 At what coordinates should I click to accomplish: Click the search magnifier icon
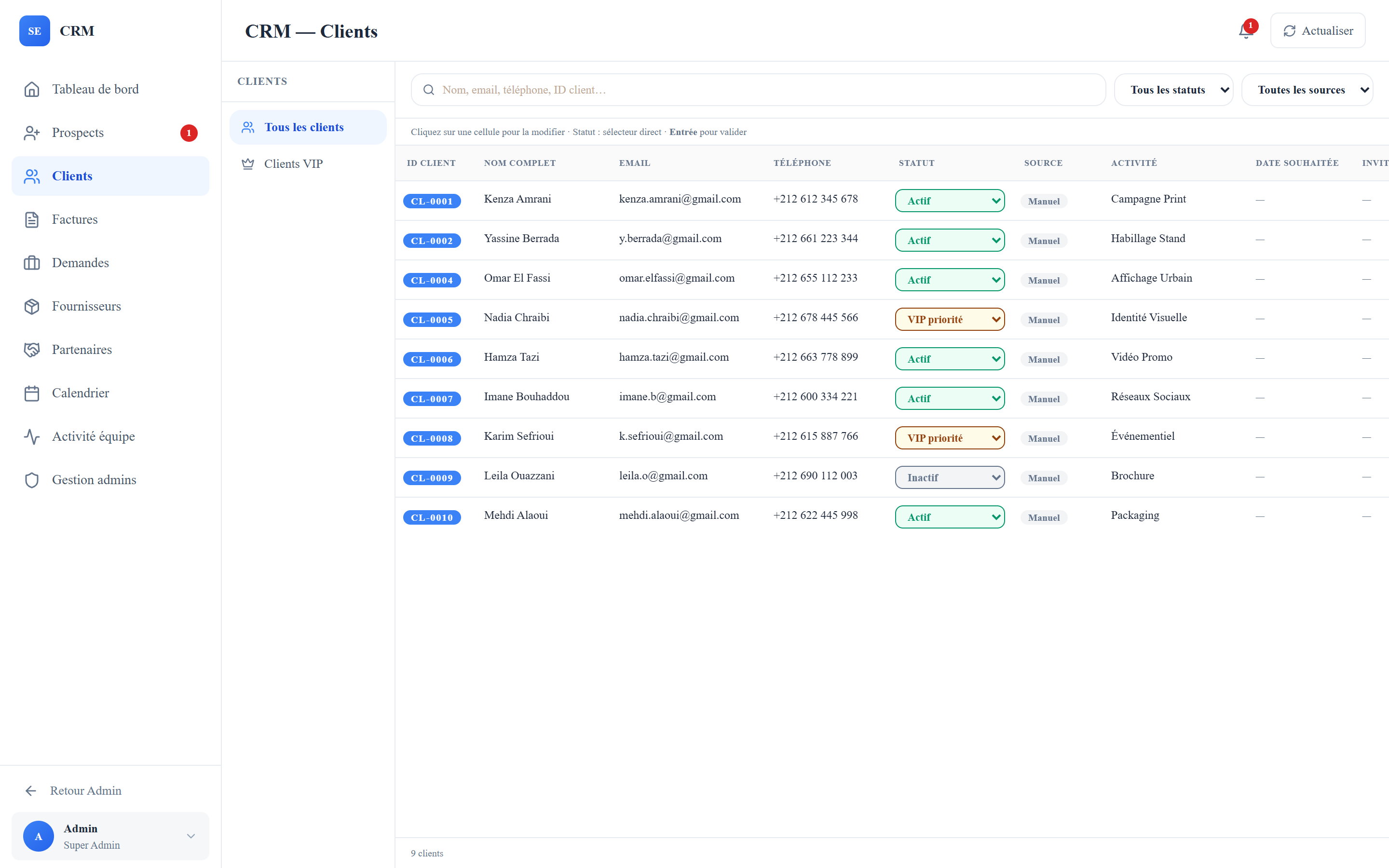429,90
